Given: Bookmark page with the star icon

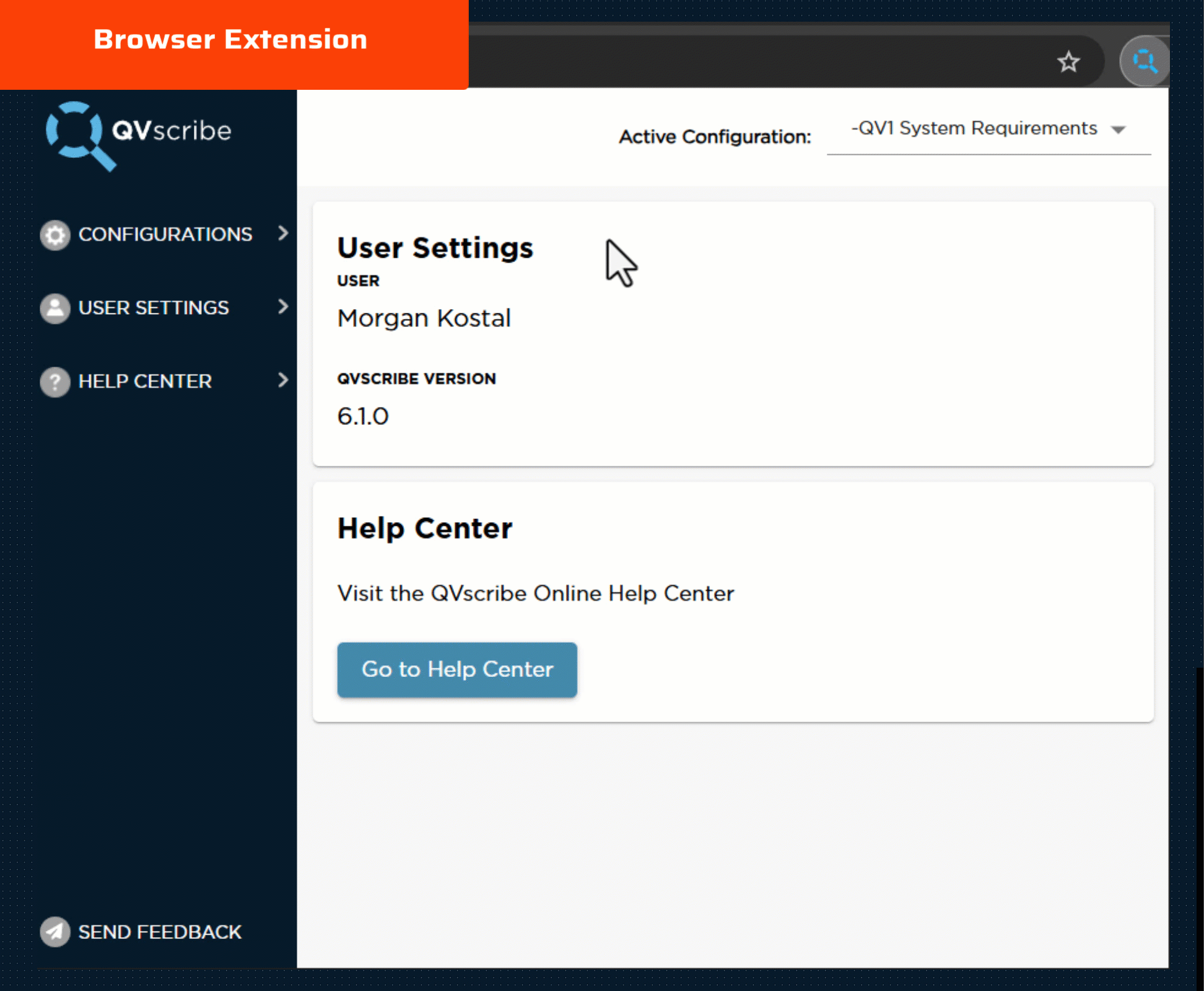Looking at the screenshot, I should [1068, 62].
